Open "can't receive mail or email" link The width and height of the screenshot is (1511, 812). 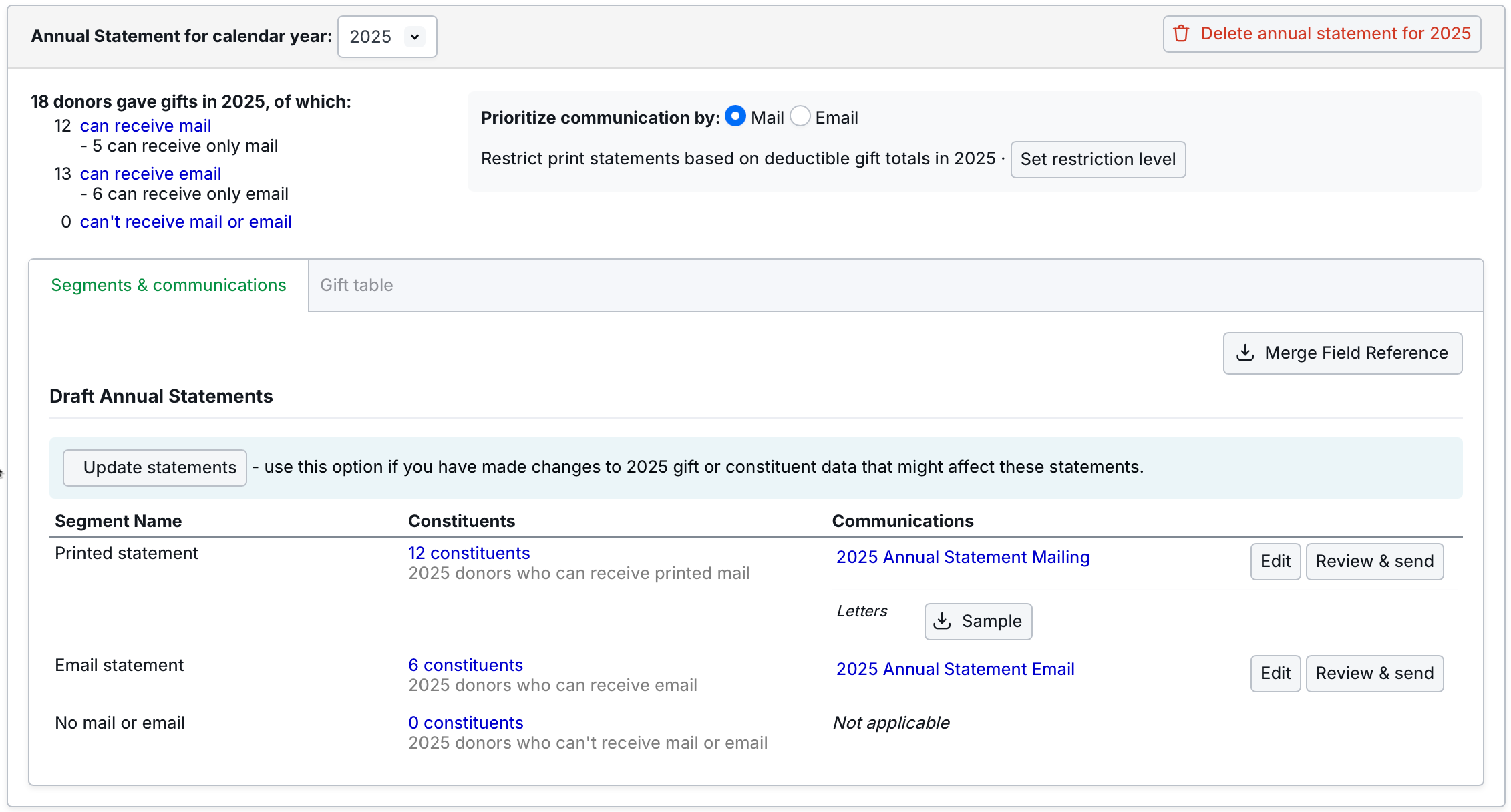tap(186, 222)
